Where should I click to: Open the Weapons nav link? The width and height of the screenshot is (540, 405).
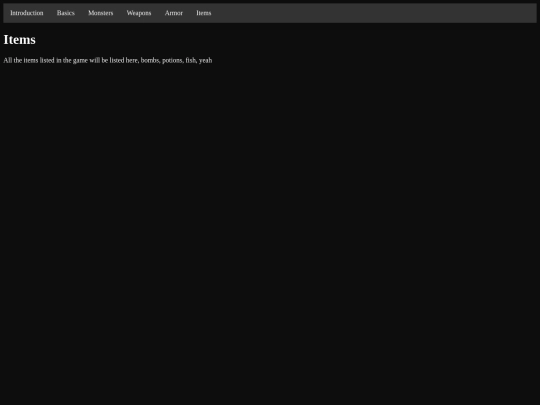(139, 13)
